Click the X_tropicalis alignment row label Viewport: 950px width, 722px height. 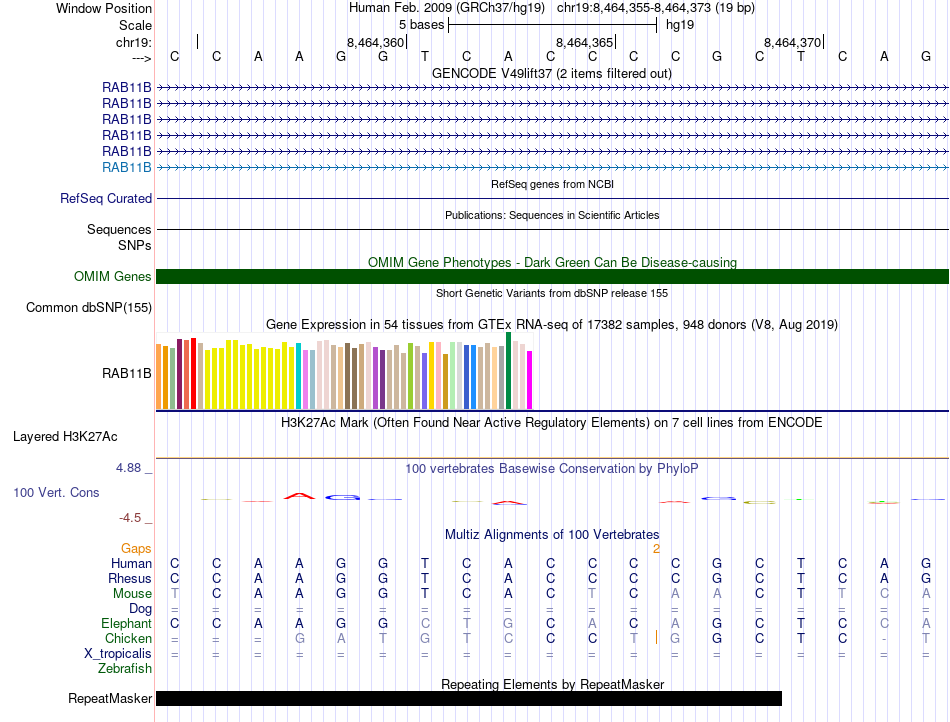point(118,654)
